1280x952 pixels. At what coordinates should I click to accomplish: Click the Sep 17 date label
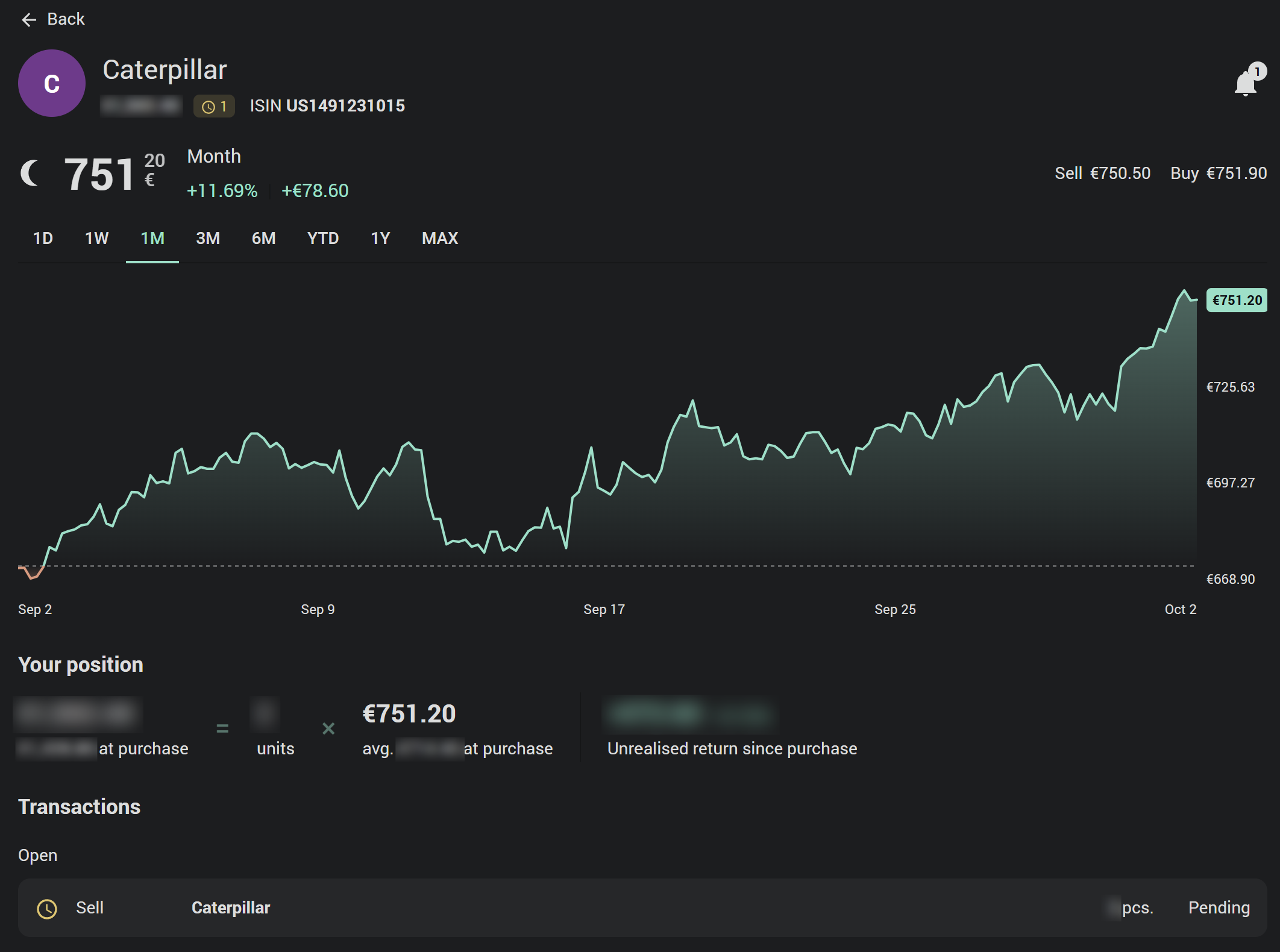pyautogui.click(x=604, y=610)
